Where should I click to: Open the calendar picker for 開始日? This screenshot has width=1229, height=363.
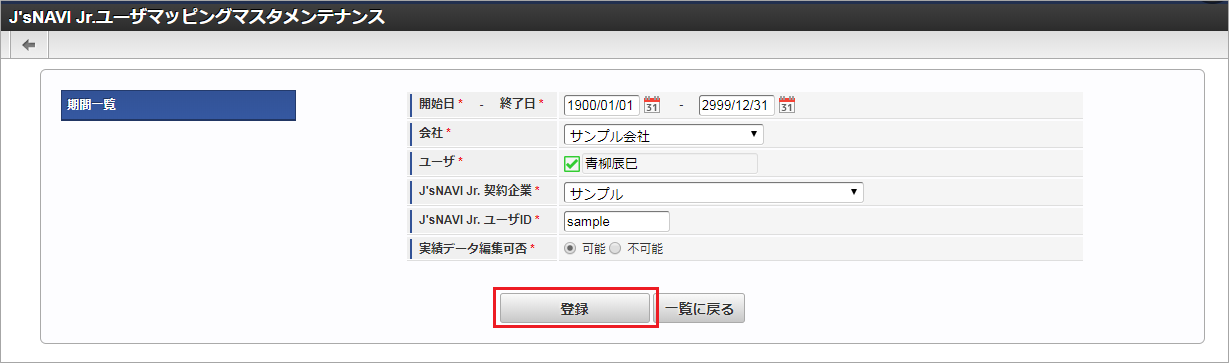652,105
